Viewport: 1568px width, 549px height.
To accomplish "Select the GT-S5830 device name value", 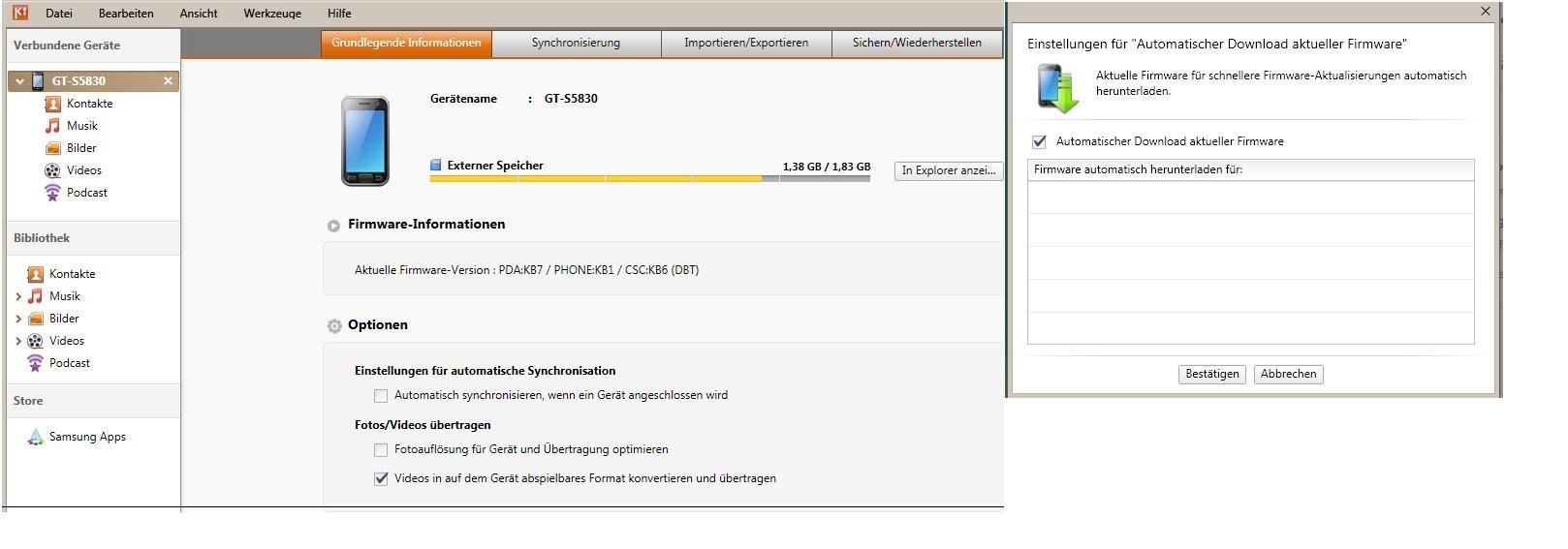I will [571, 99].
